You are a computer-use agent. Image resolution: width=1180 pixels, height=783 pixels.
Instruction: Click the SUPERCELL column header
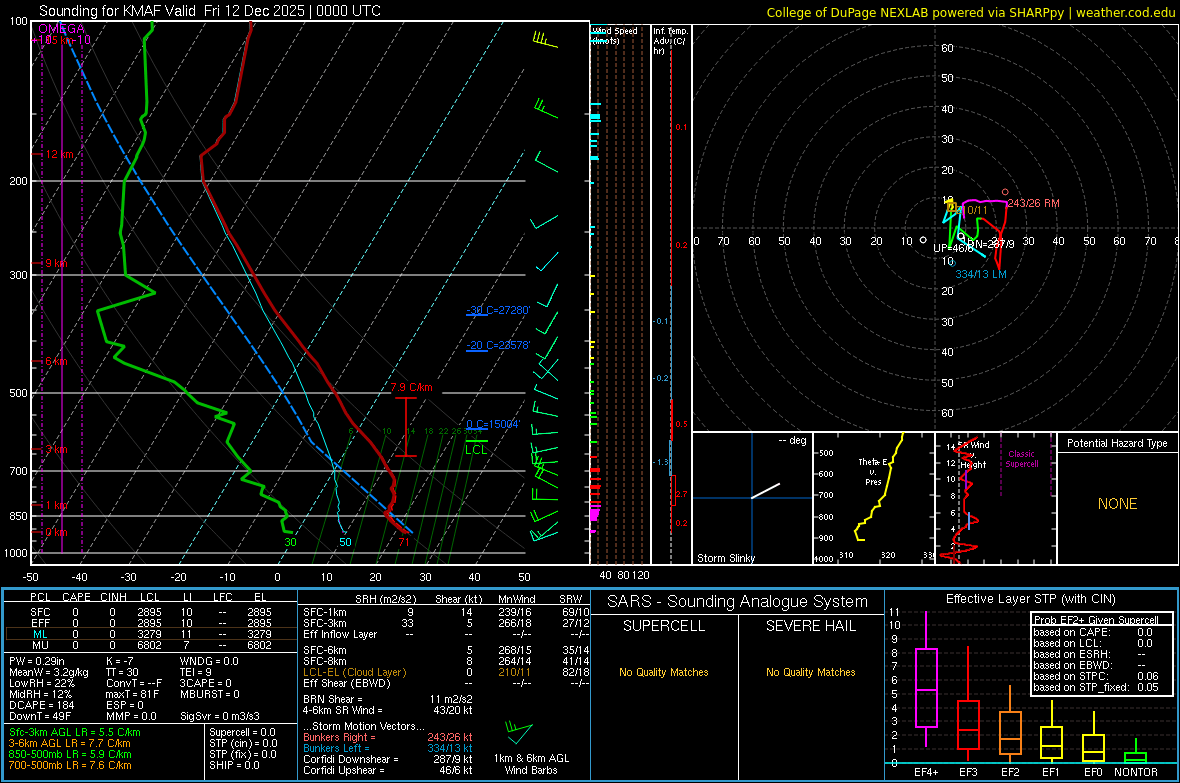[x=664, y=626]
